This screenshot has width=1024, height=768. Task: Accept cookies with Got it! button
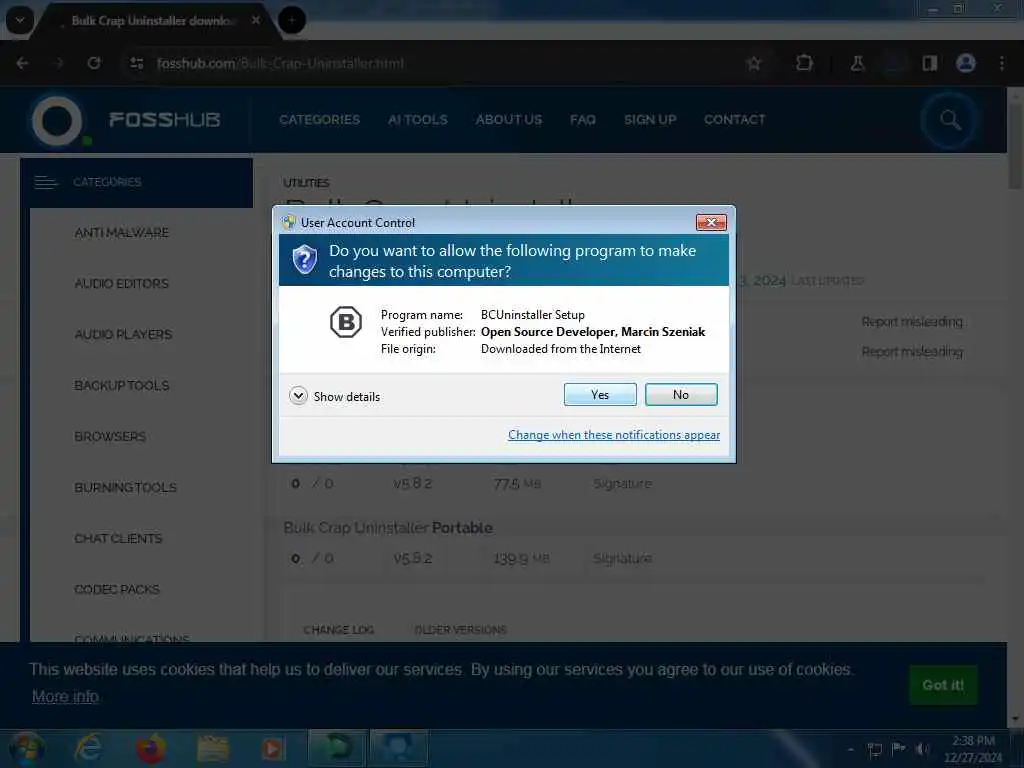click(943, 685)
